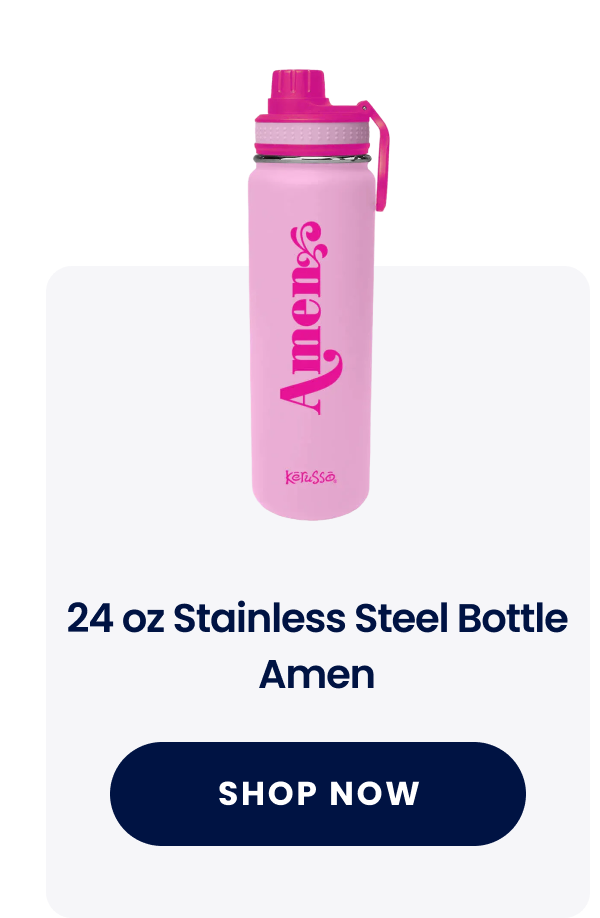Click the word "Bottle" in the product title
The image size is (600, 918).
[512, 618]
